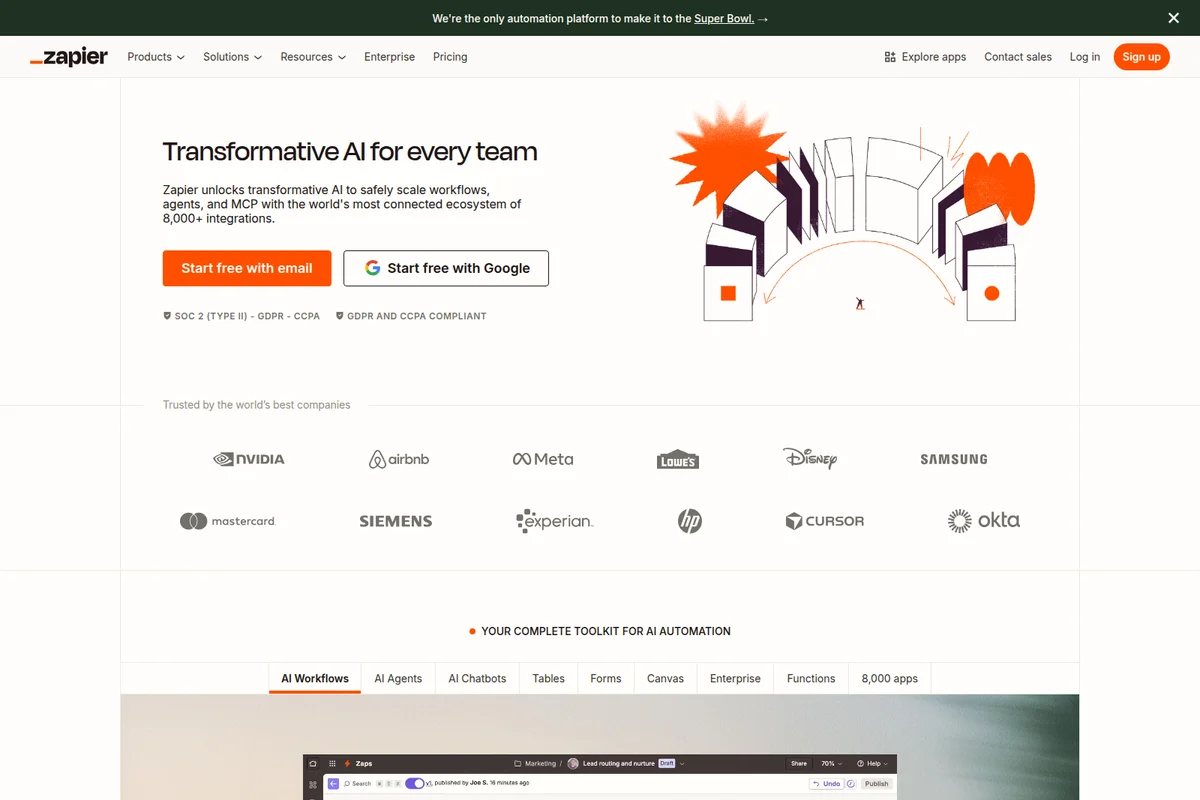Open the app grid icon in the Zaps toolbar
Image resolution: width=1200 pixels, height=800 pixels.
[x=331, y=763]
